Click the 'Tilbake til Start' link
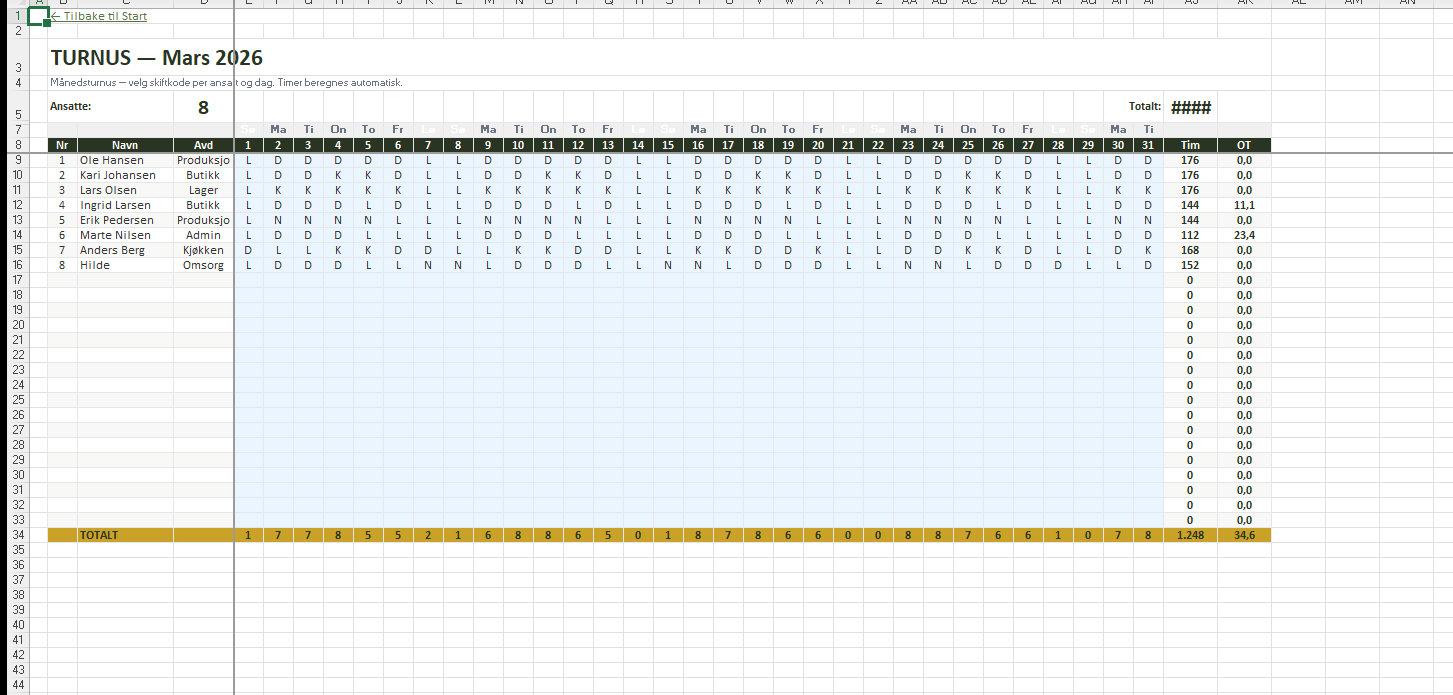Viewport: 1453px width, 695px height. point(100,16)
